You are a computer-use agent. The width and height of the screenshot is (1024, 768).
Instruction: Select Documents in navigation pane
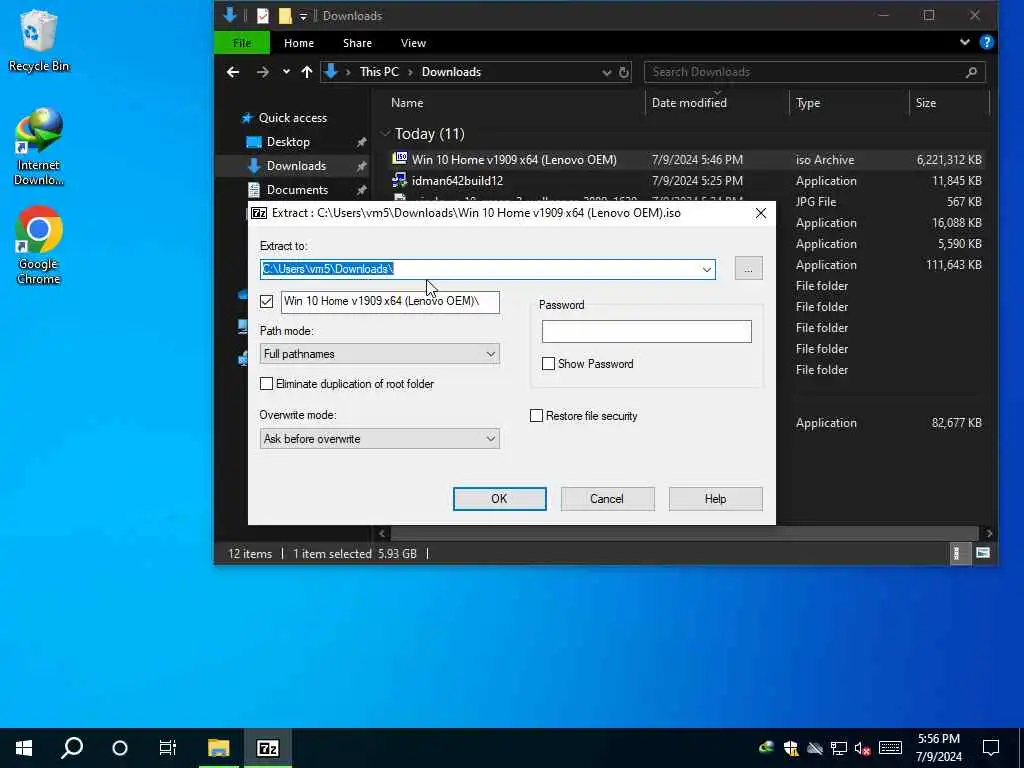pyautogui.click(x=297, y=189)
